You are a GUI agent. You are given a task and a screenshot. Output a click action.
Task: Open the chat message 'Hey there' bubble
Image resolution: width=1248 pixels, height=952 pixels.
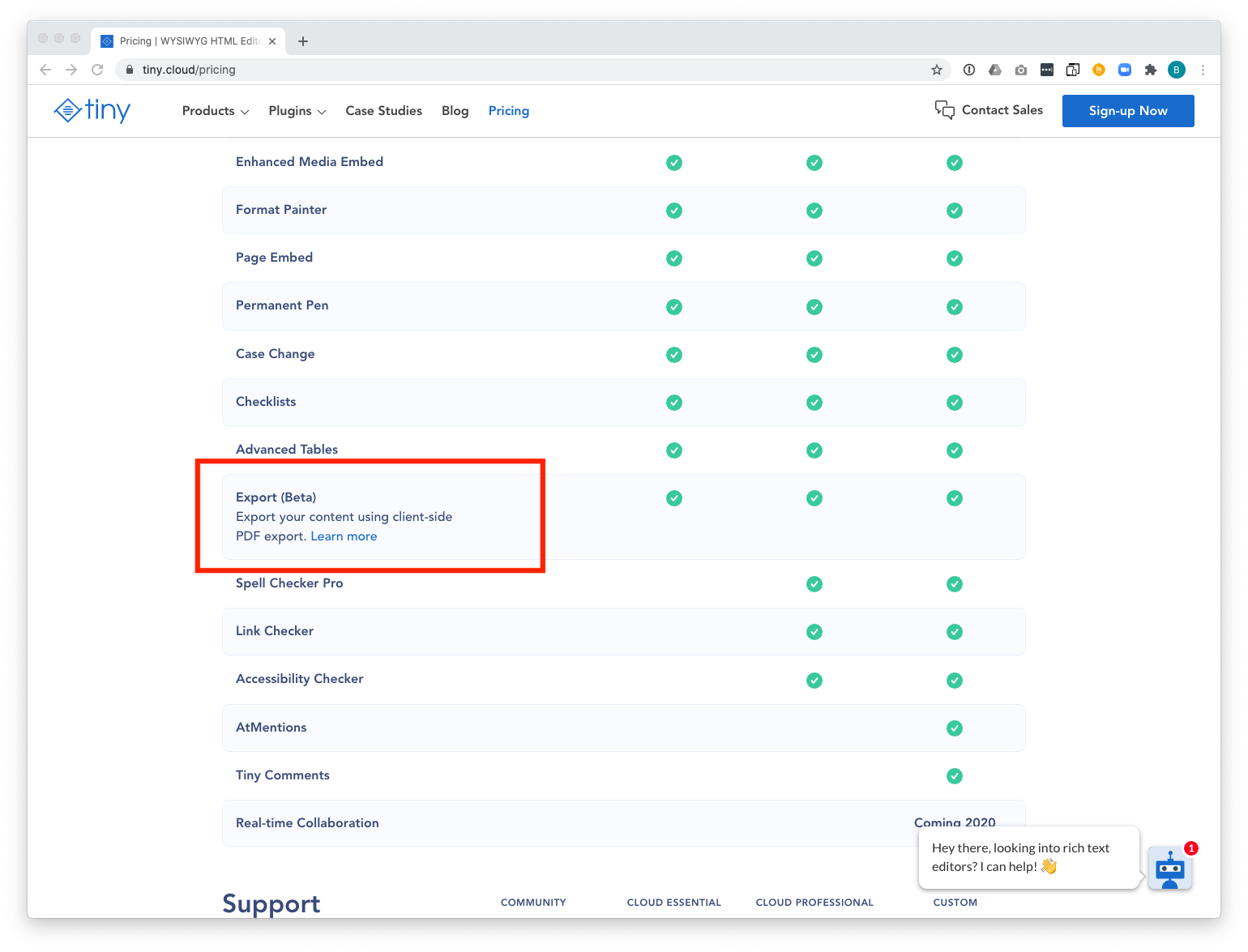[x=1029, y=857]
